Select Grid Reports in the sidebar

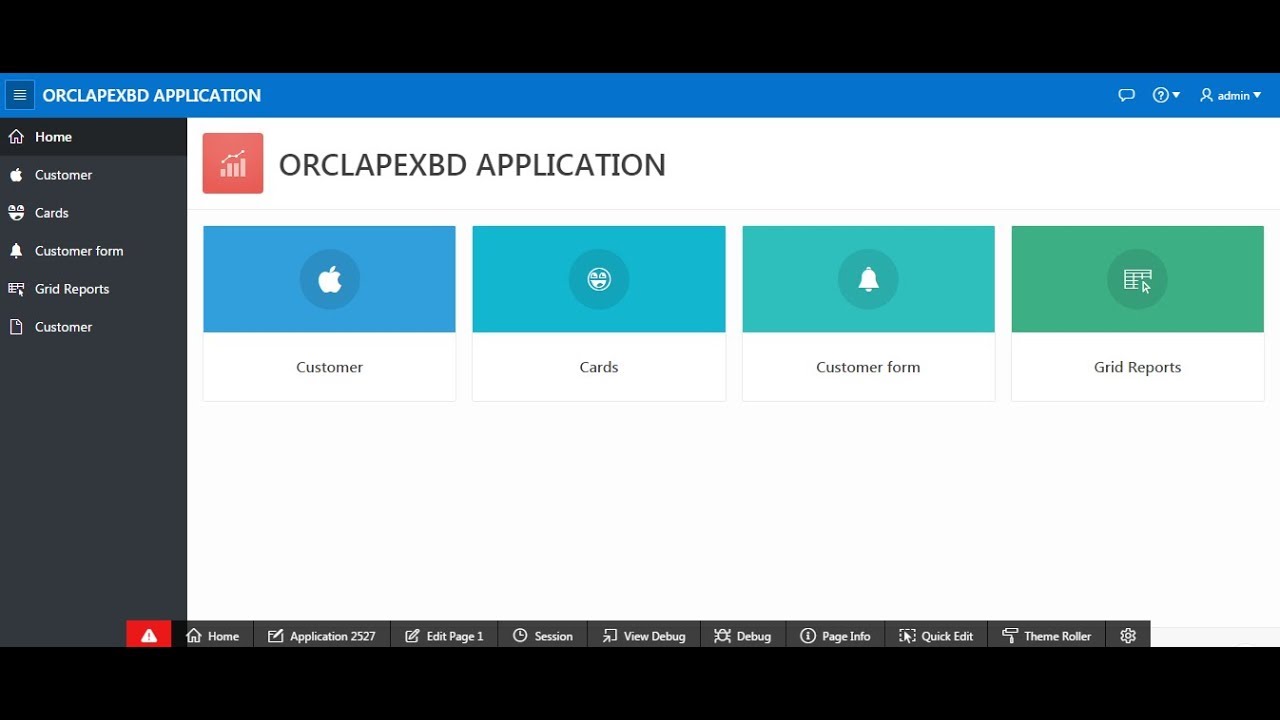pos(93,289)
